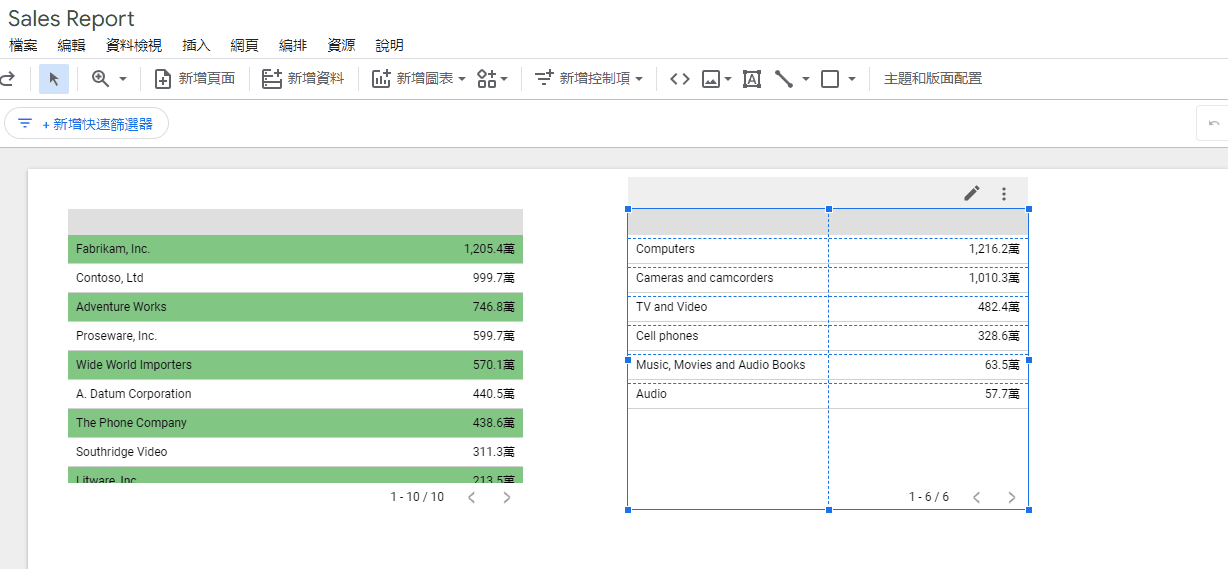Image resolution: width=1228 pixels, height=569 pixels.
Task: Select the line drawing tool
Action: (x=784, y=79)
